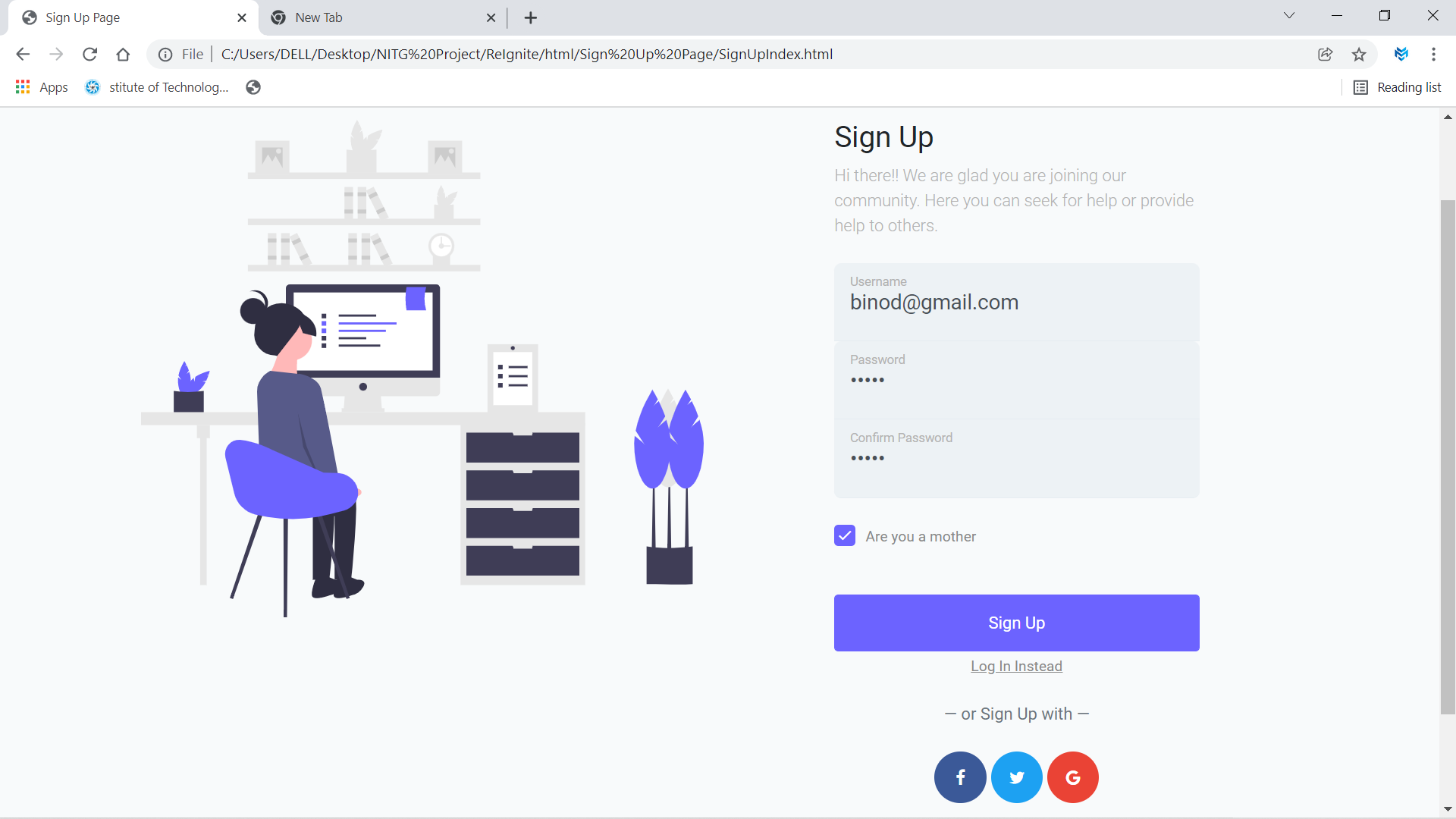This screenshot has height=819, width=1456.
Task: Open the Reading list panel
Action: tap(1398, 87)
